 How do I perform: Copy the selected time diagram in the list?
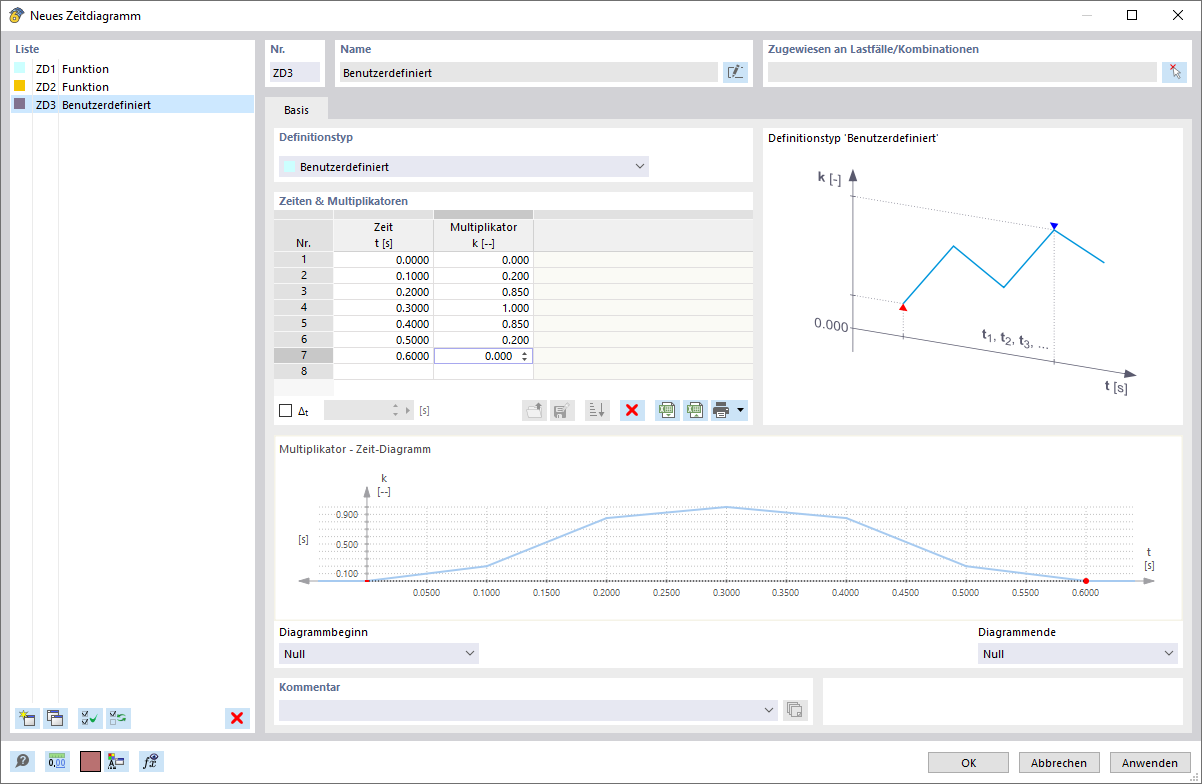click(55, 717)
